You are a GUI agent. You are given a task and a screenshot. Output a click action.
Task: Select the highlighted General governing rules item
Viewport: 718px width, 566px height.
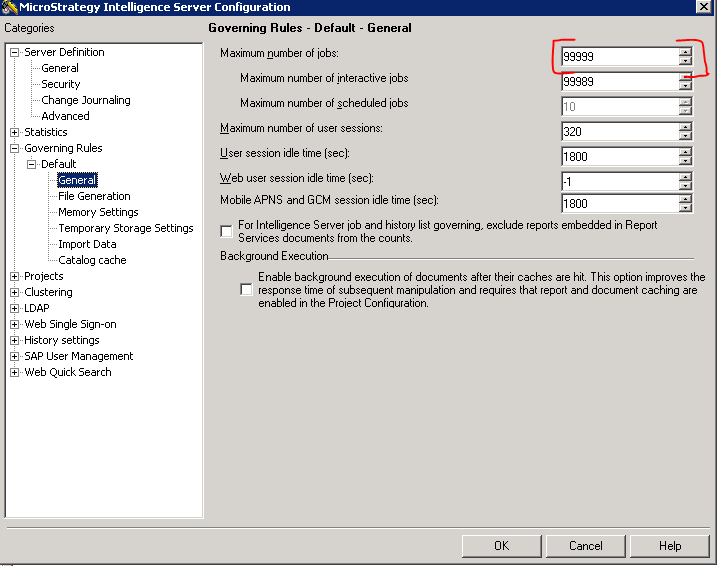pyautogui.click(x=77, y=180)
